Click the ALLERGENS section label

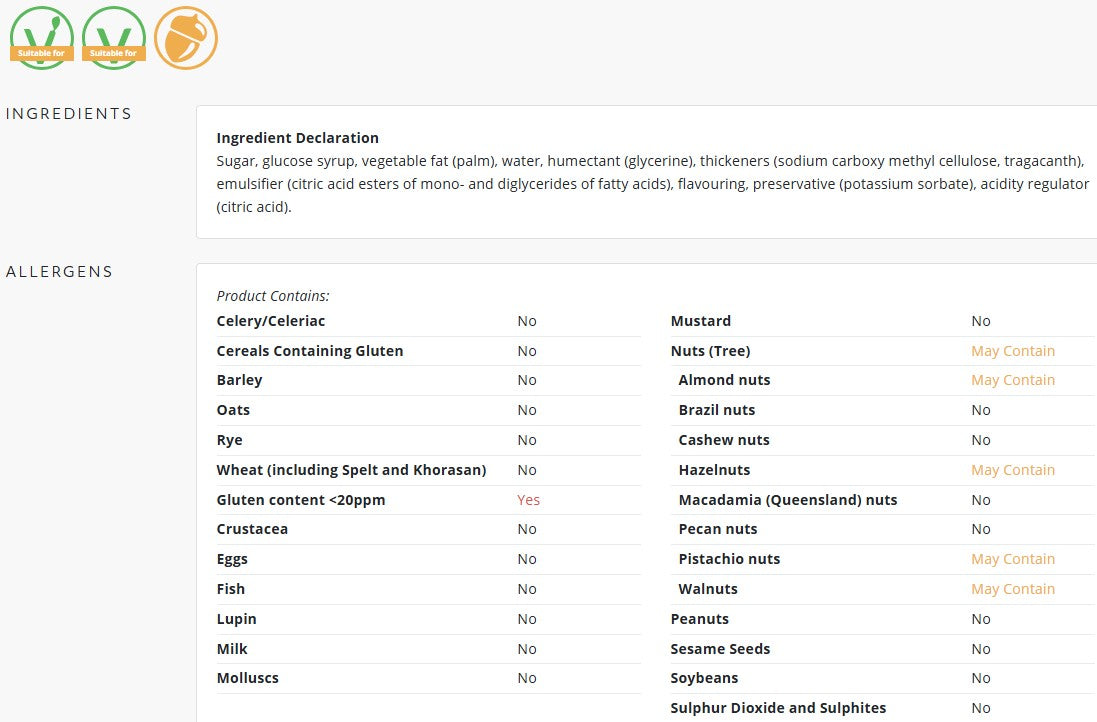pyautogui.click(x=59, y=271)
